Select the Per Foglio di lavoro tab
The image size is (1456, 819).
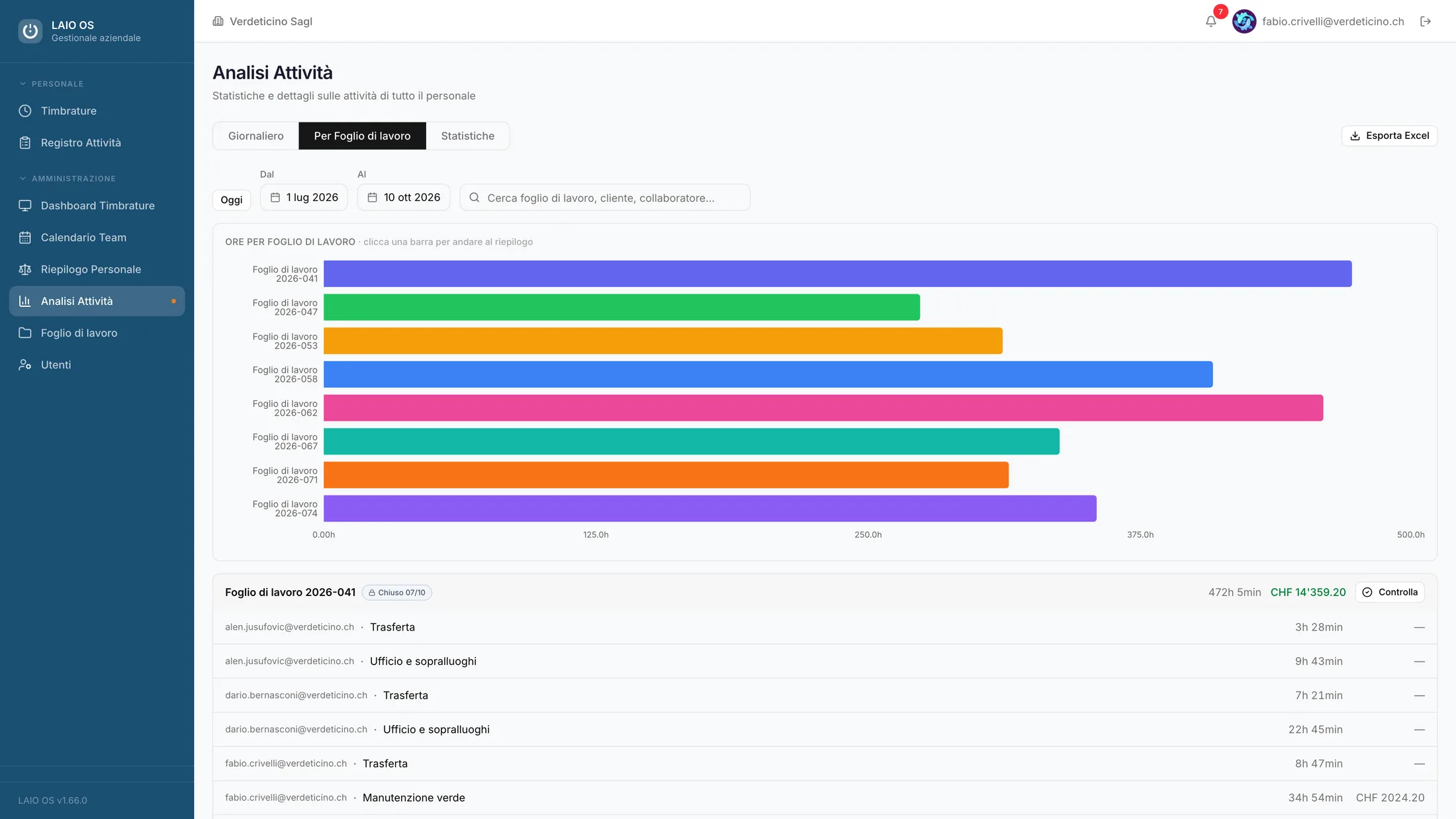click(362, 136)
